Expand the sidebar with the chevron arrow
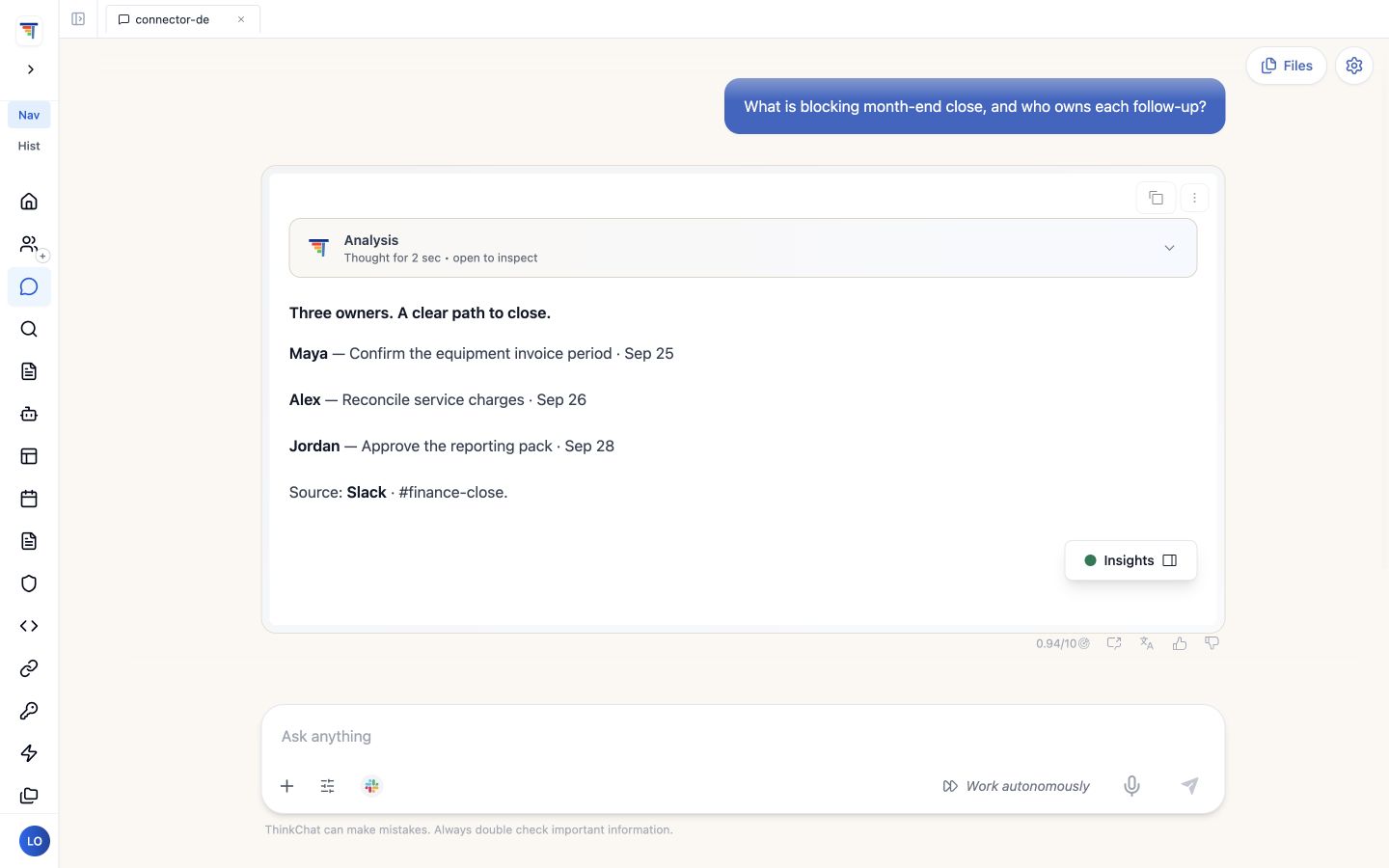Viewport: 1389px width, 868px height. [31, 69]
